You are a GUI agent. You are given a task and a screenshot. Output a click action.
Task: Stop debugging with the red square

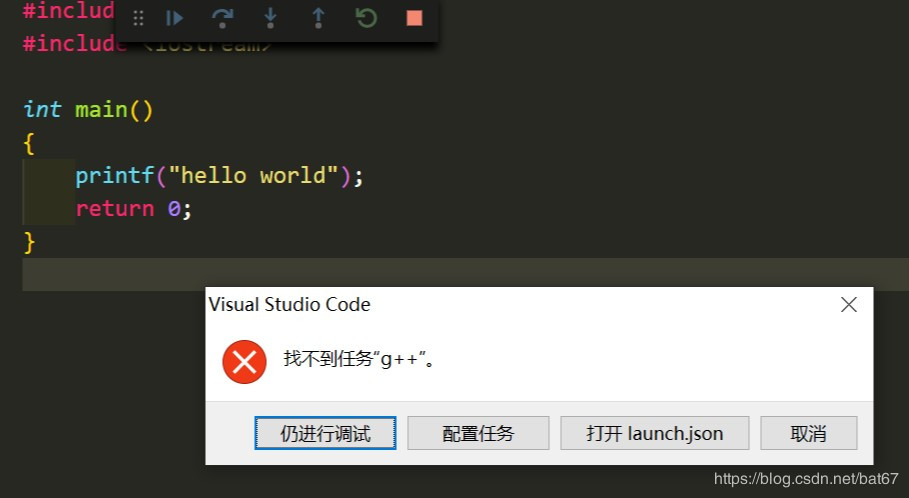coord(414,19)
